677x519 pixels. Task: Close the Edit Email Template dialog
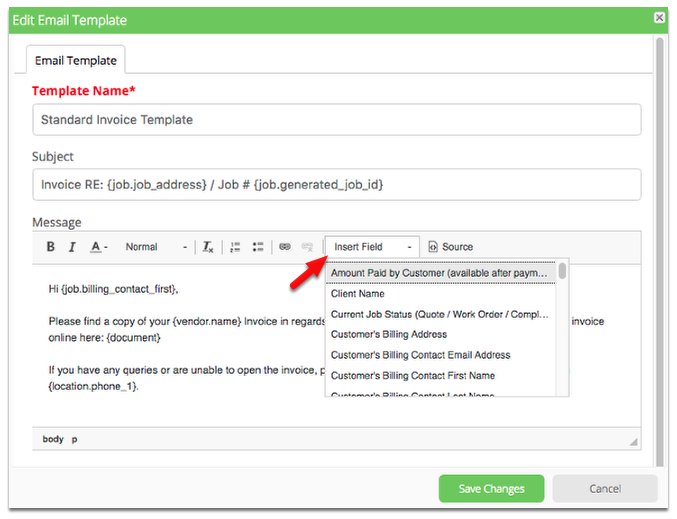(659, 17)
